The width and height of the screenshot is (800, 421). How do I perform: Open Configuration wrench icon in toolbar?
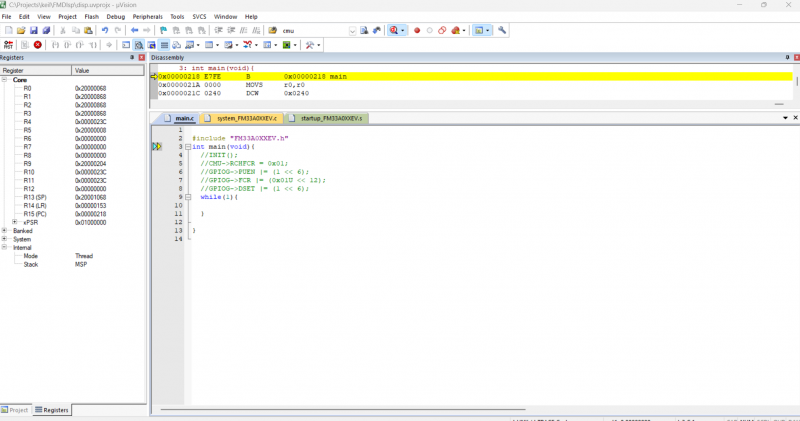(x=502, y=31)
